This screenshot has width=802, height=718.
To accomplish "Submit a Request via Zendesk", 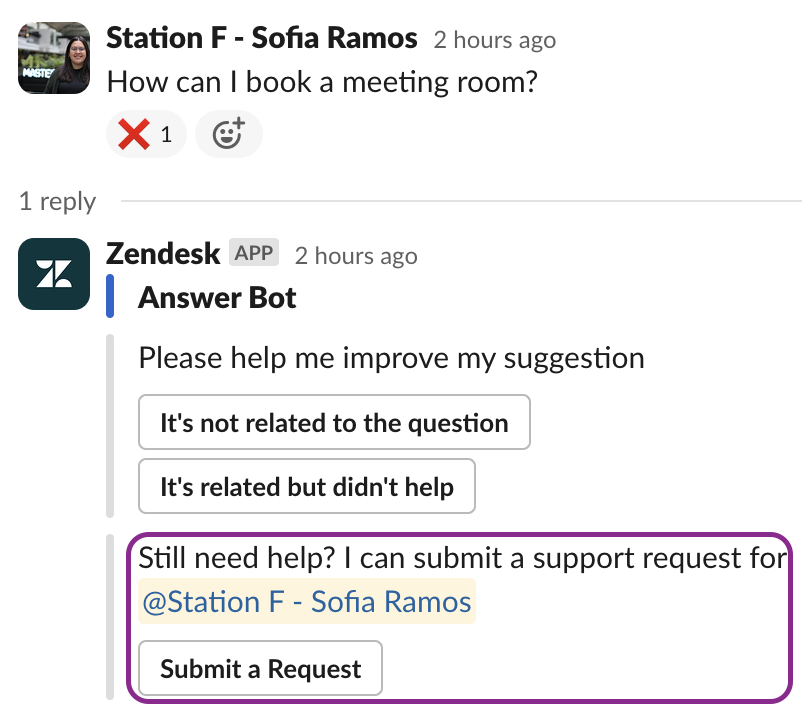I will (260, 668).
